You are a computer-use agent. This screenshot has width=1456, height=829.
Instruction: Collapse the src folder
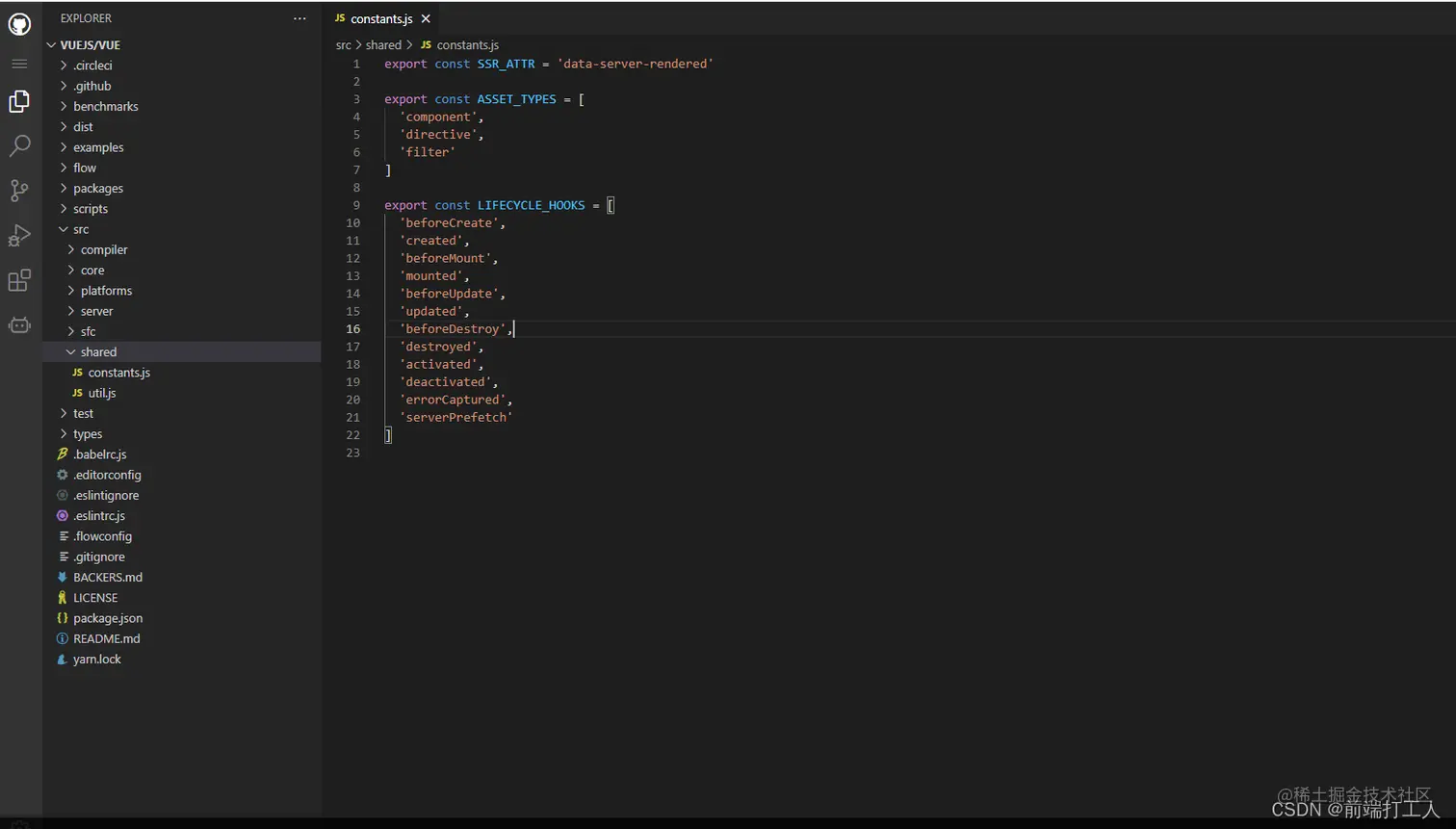(x=181, y=229)
